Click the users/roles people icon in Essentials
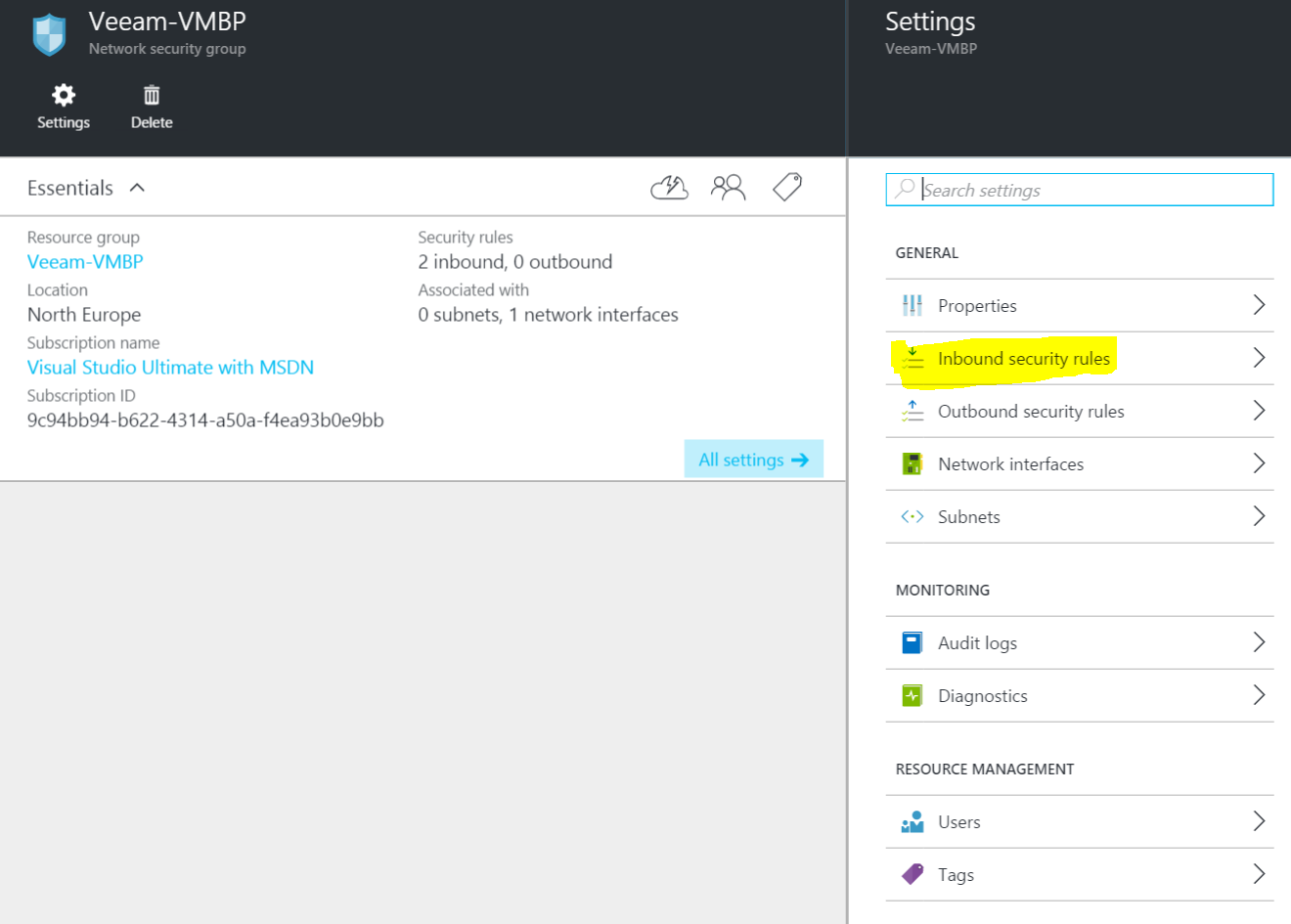This screenshot has height=924, width=1291. pyautogui.click(x=728, y=187)
